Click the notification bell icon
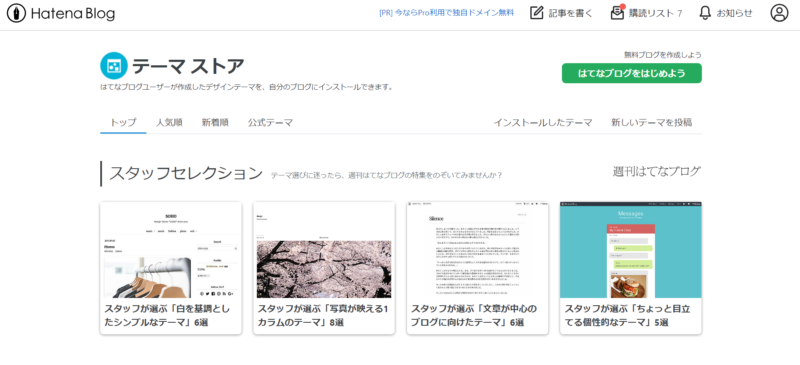800x365 pixels. (x=705, y=13)
